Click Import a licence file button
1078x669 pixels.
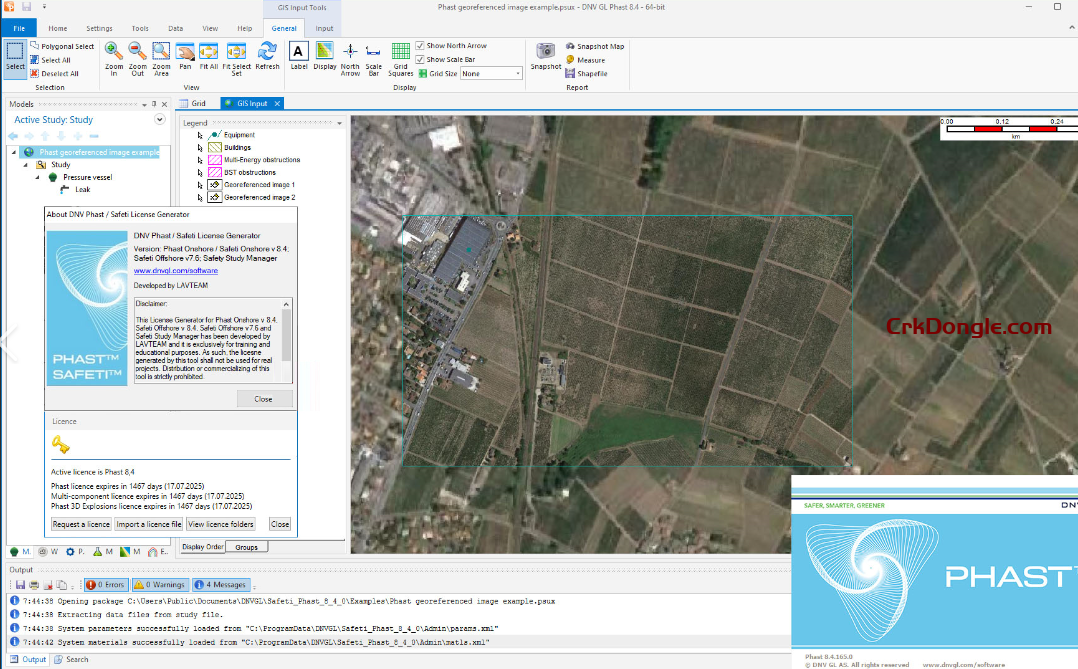pos(148,524)
